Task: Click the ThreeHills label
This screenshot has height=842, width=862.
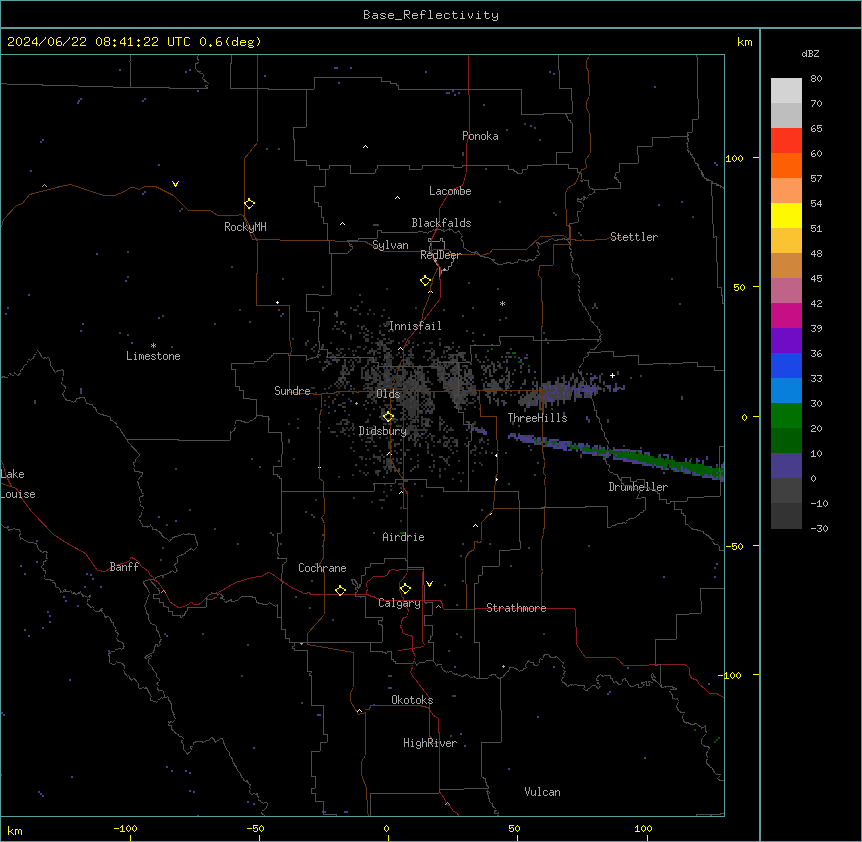Action: tap(537, 418)
